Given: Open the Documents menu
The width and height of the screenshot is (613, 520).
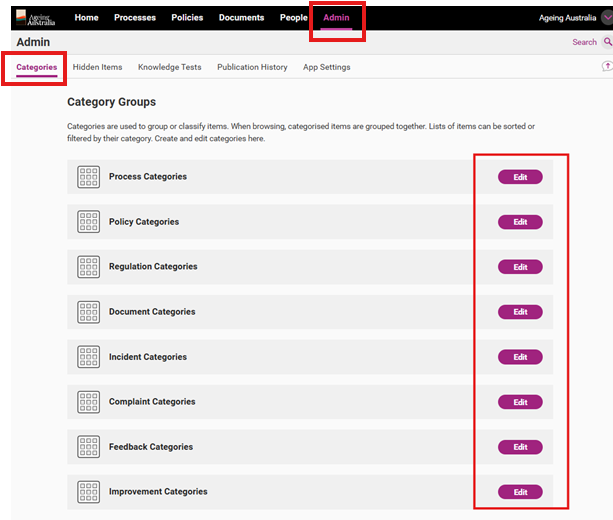Looking at the screenshot, I should [x=241, y=18].
